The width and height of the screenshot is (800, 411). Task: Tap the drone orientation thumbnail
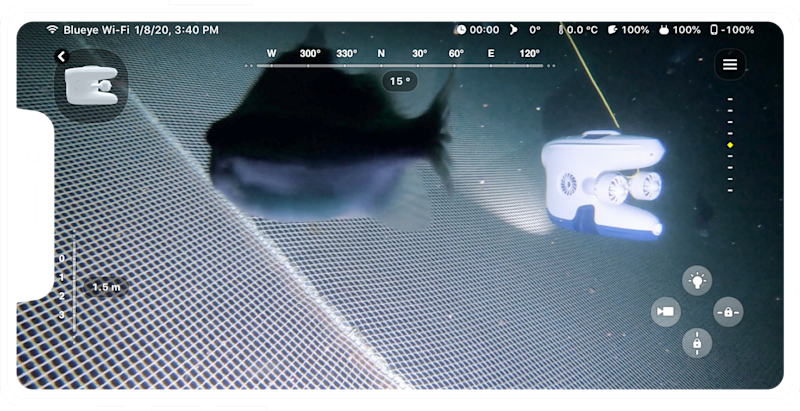click(92, 86)
